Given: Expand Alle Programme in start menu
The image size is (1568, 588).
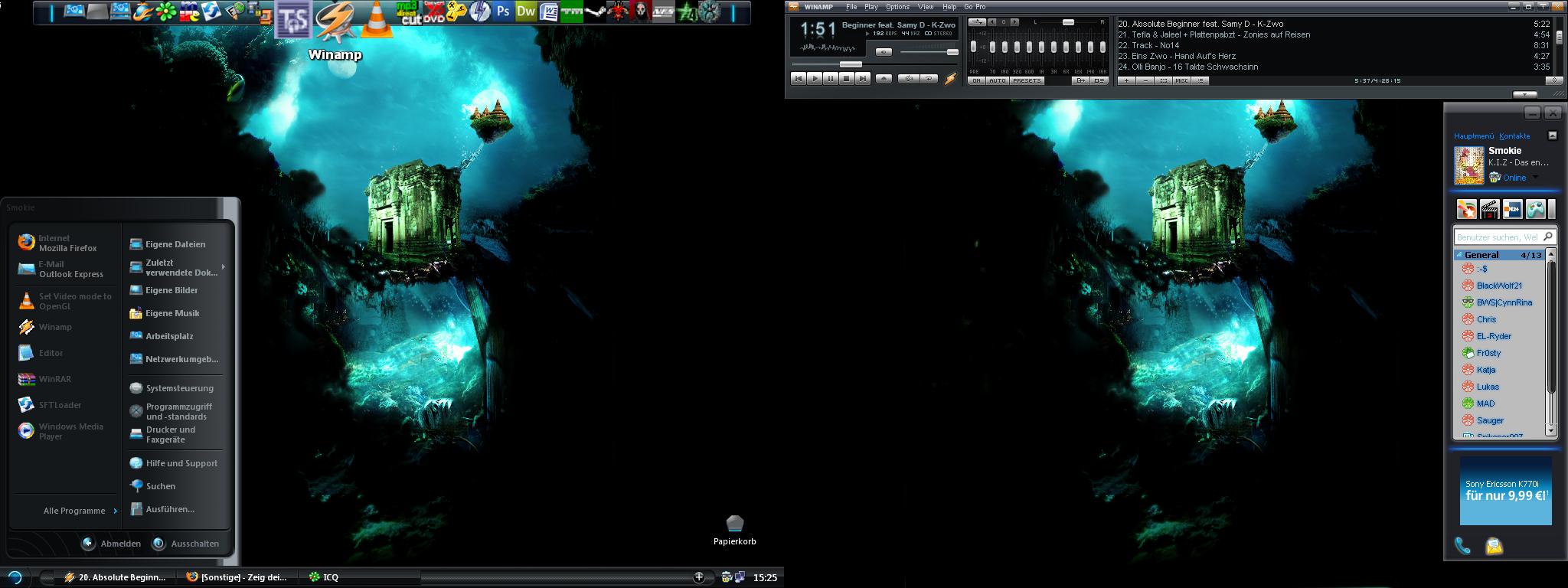Looking at the screenshot, I should tap(80, 511).
